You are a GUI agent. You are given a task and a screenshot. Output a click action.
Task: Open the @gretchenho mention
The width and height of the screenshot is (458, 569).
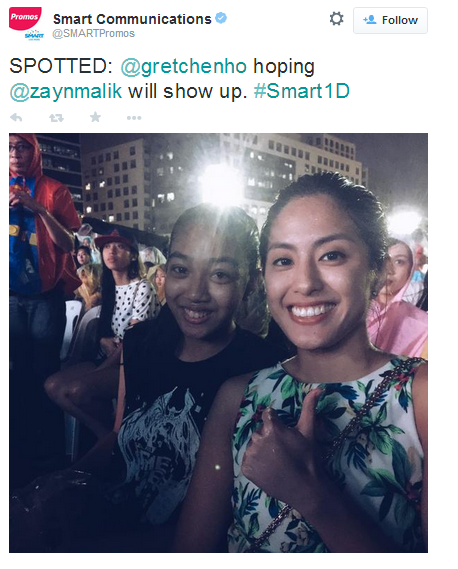[184, 66]
